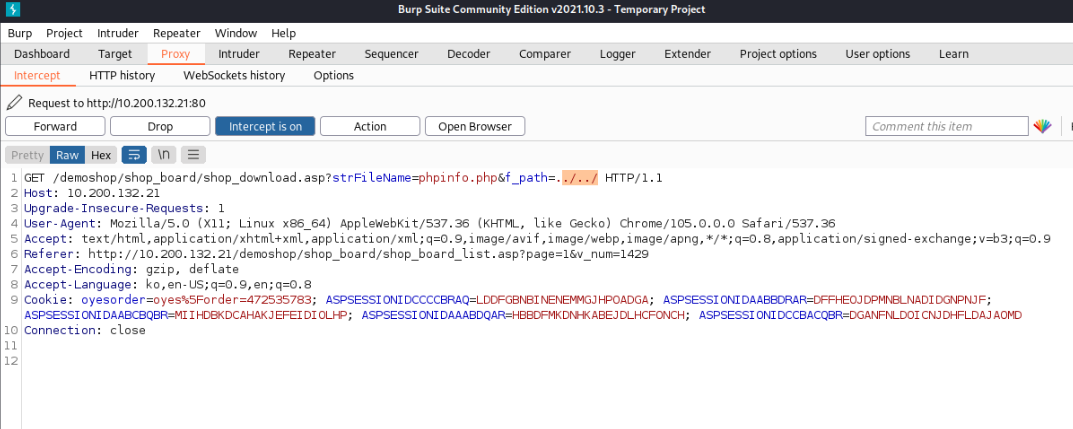The height and width of the screenshot is (429, 1073).
Task: Drop the intercepted request
Action: point(160,127)
